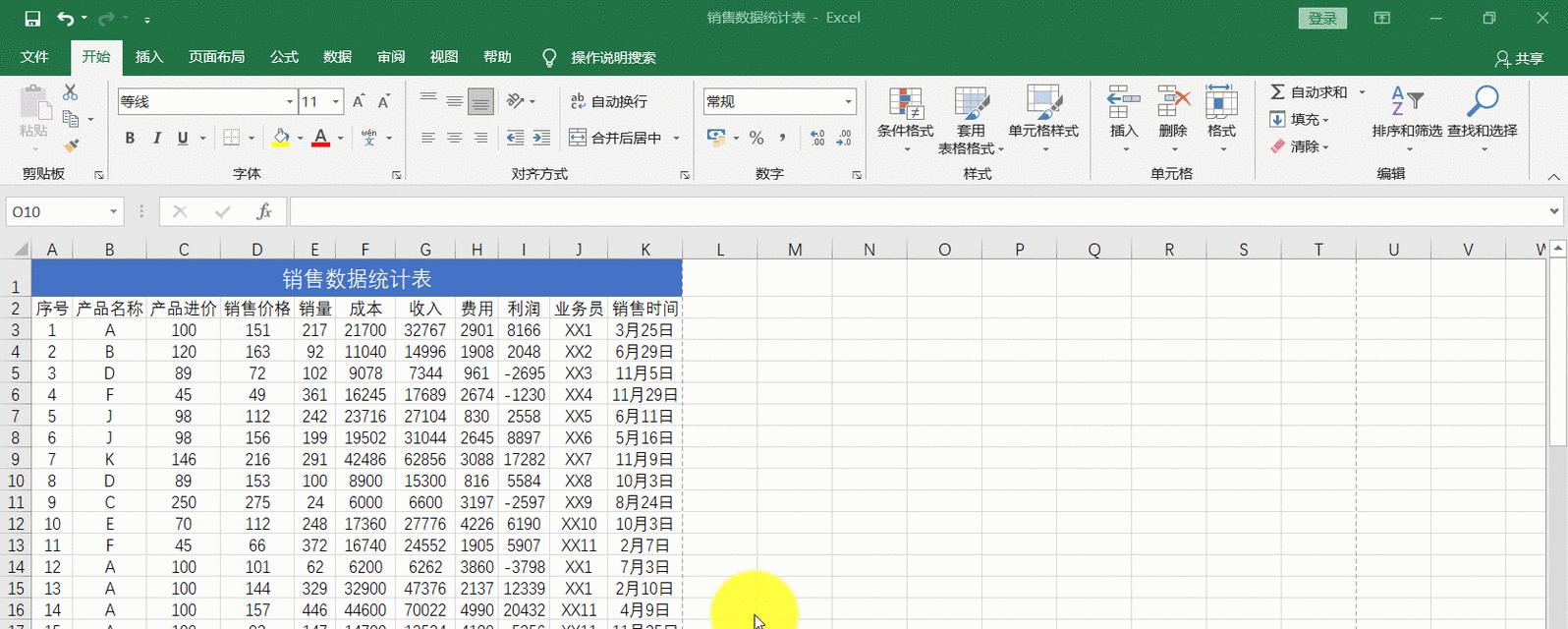Open the 格式 format menu
The height and width of the screenshot is (629, 1568).
pos(1221,120)
